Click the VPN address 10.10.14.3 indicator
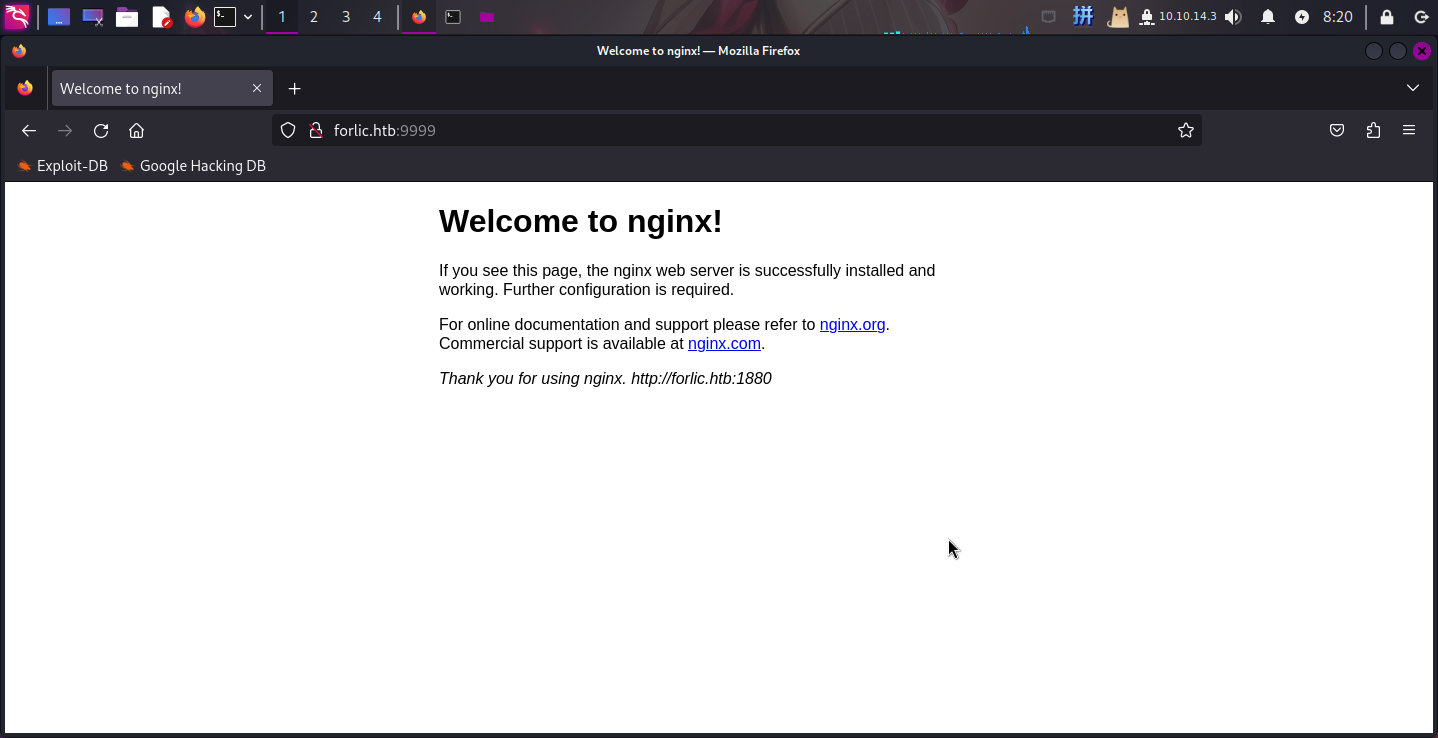 [x=1178, y=17]
